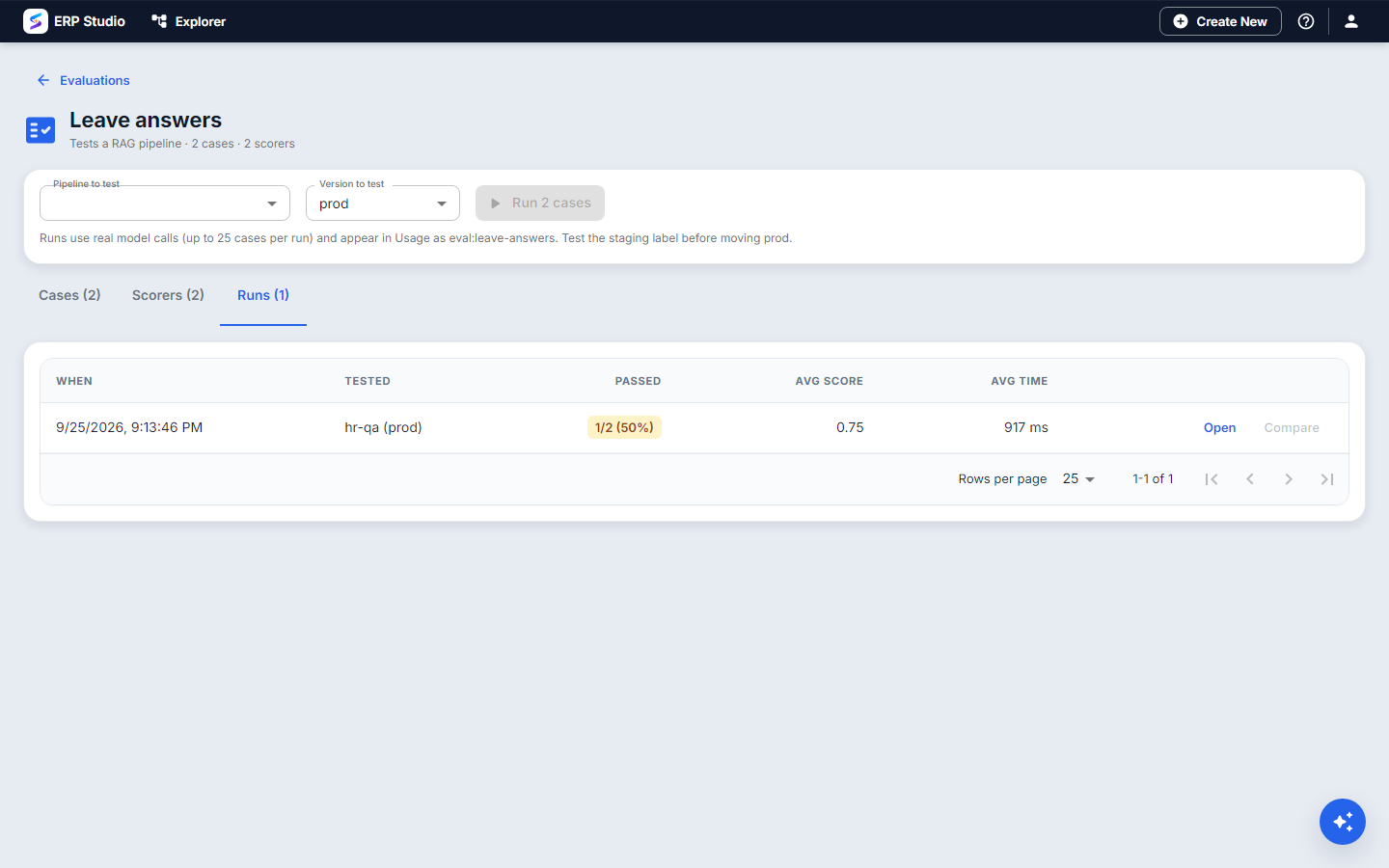Go to the next page arrow

pos(1289,479)
